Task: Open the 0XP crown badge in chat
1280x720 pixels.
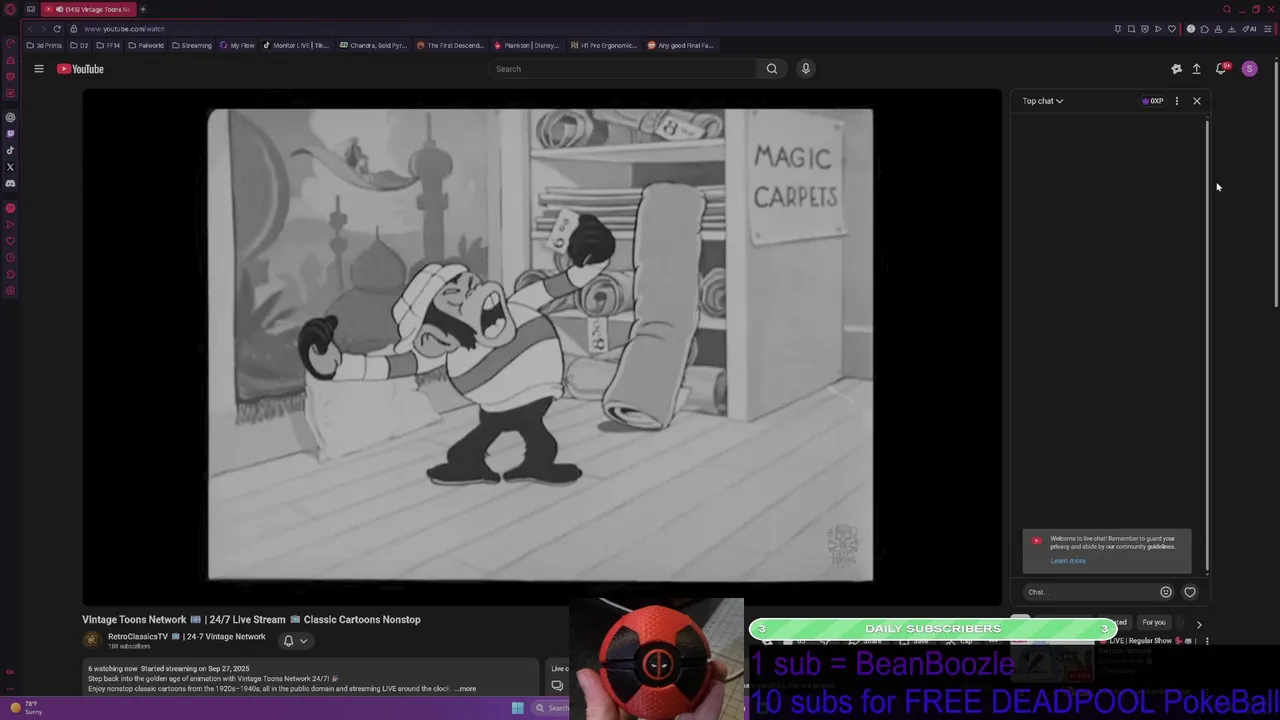Action: coord(1153,101)
